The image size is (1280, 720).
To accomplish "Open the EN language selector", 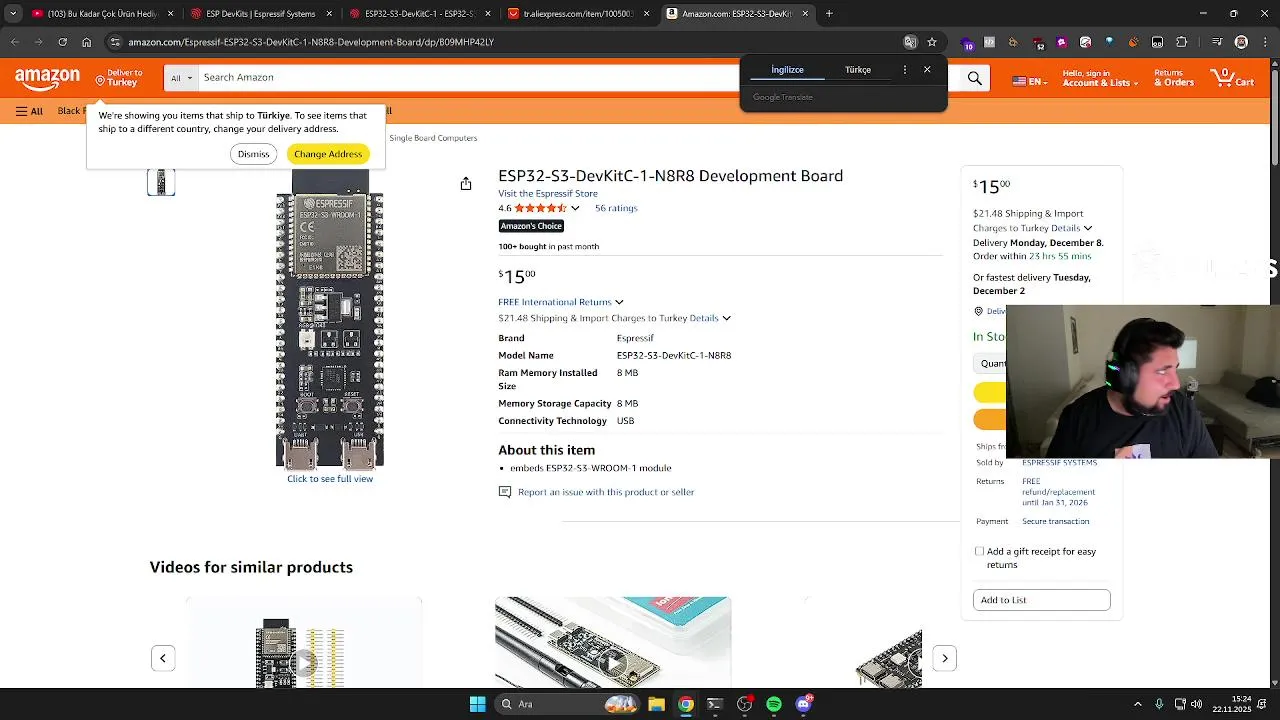I will coord(1030,82).
